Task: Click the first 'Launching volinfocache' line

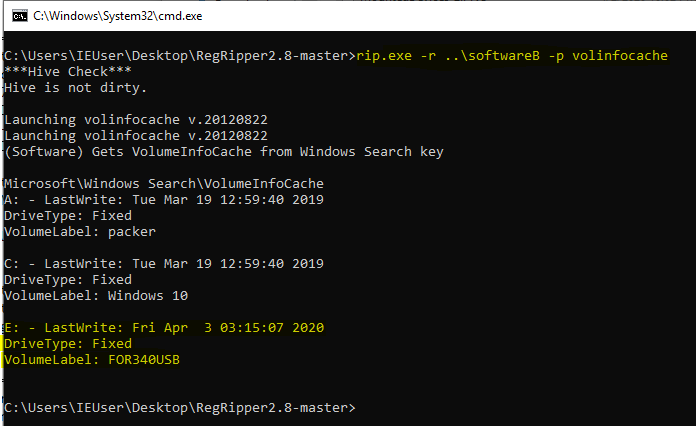Action: pos(135,120)
